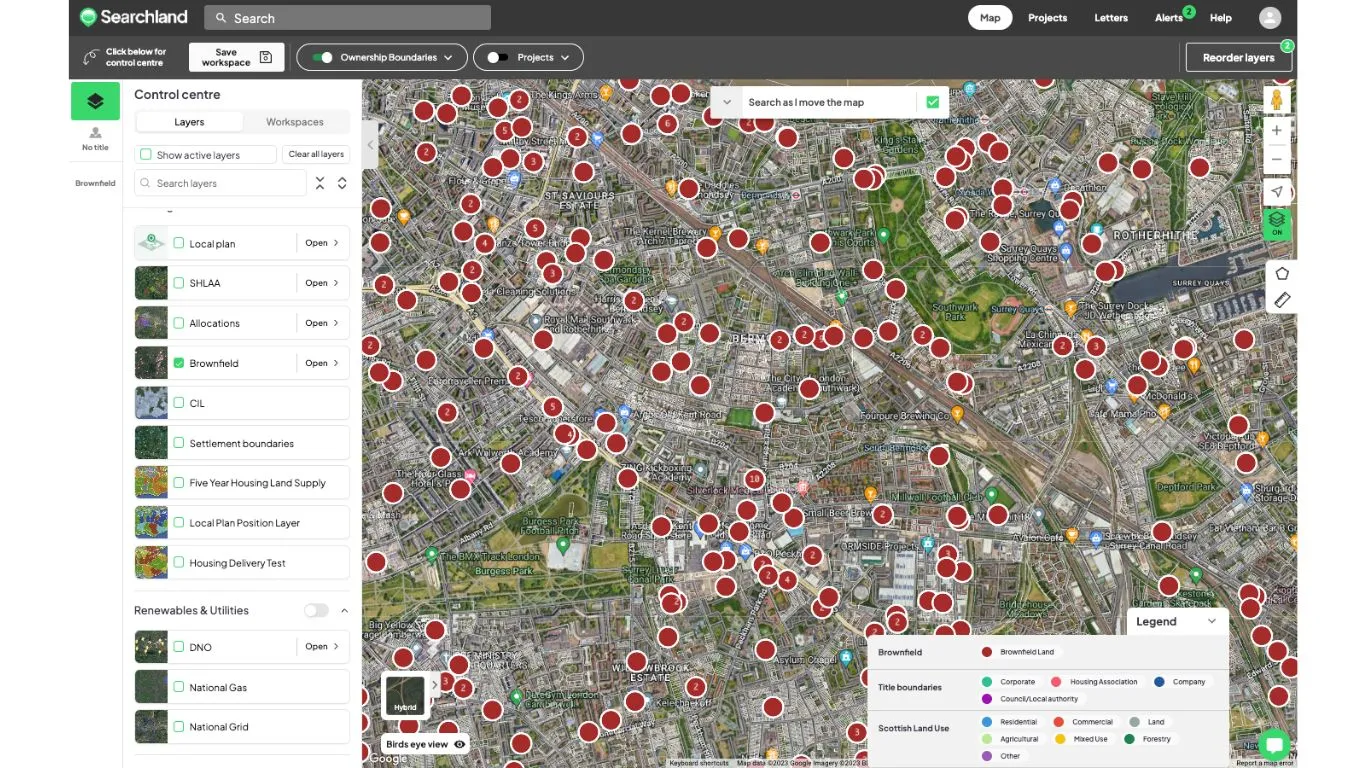1366x768 pixels.
Task: Select the polygon draw tool
Action: point(1281,274)
